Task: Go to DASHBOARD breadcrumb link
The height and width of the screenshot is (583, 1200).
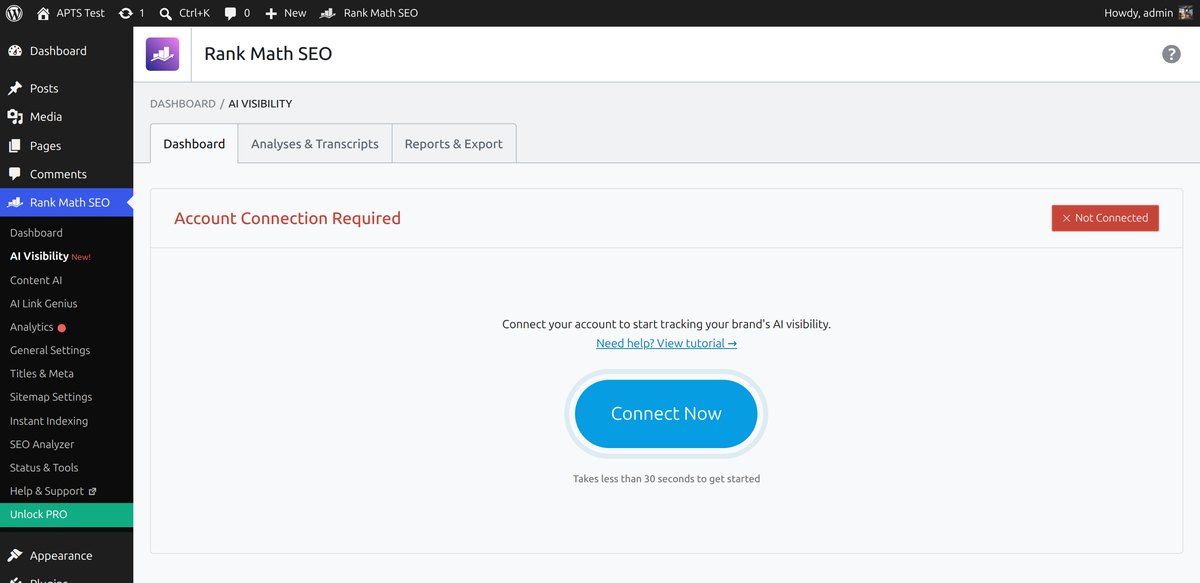Action: coord(183,104)
